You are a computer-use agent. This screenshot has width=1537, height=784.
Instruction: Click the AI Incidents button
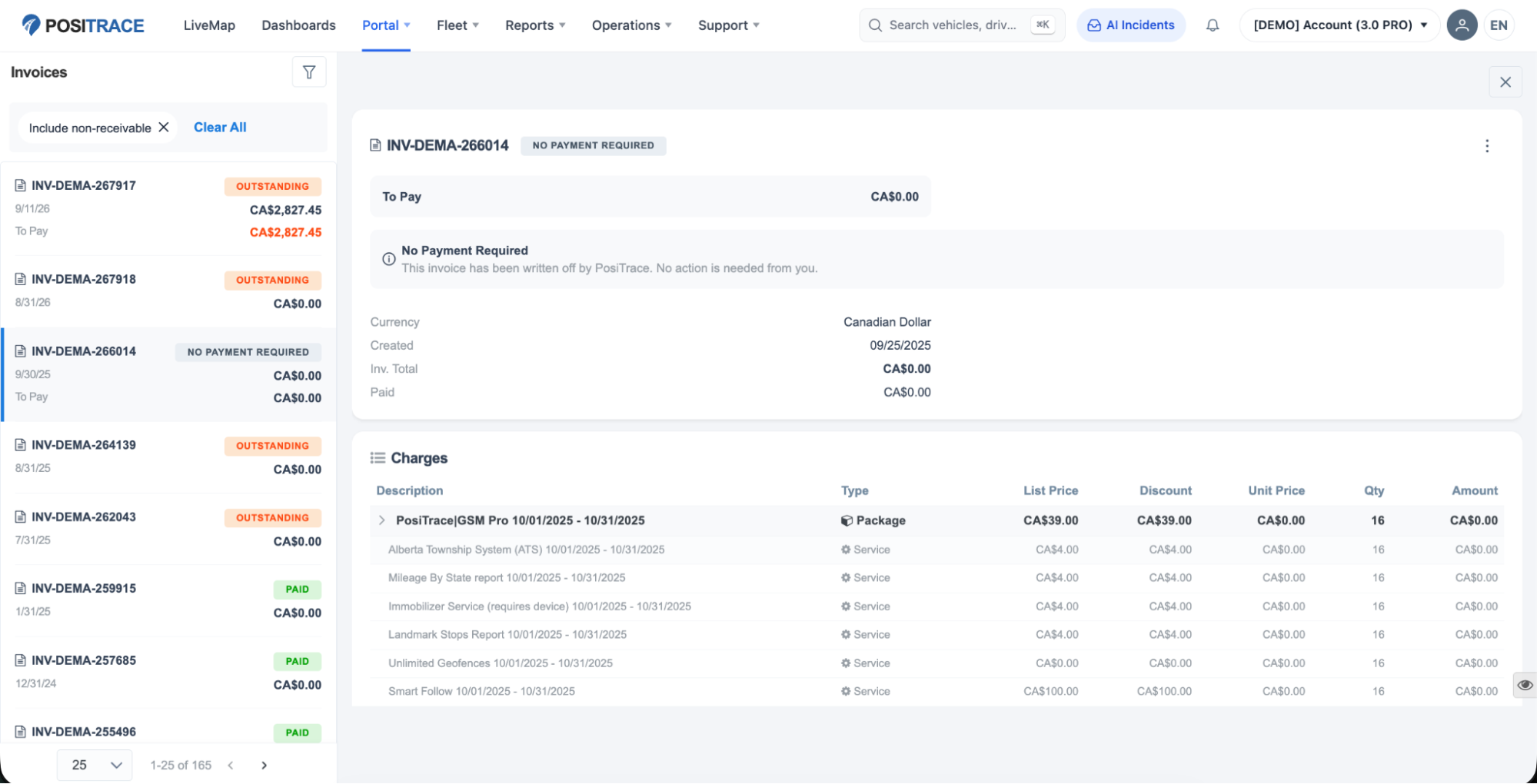coord(1130,25)
